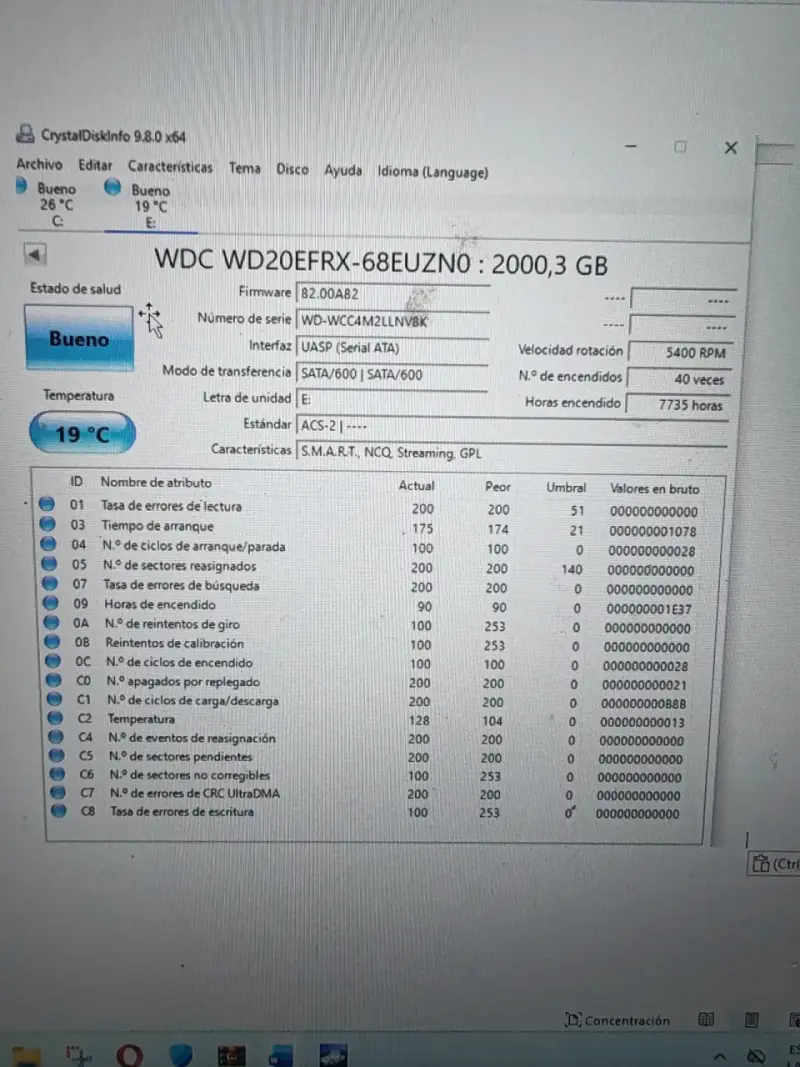Open the shield app in taskbar
This screenshot has height=1067, width=800.
coord(180,1055)
